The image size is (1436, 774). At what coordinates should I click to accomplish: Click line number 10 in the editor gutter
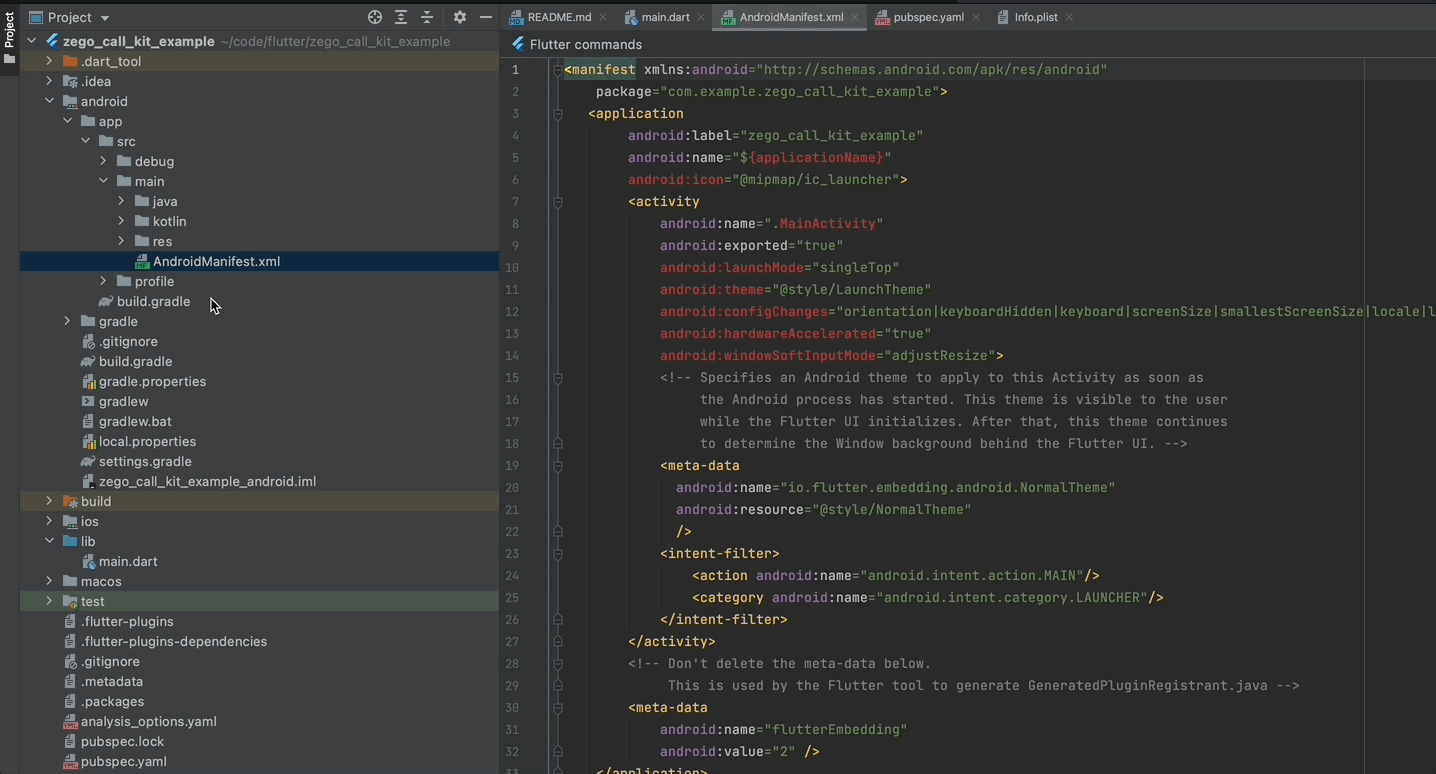[512, 267]
